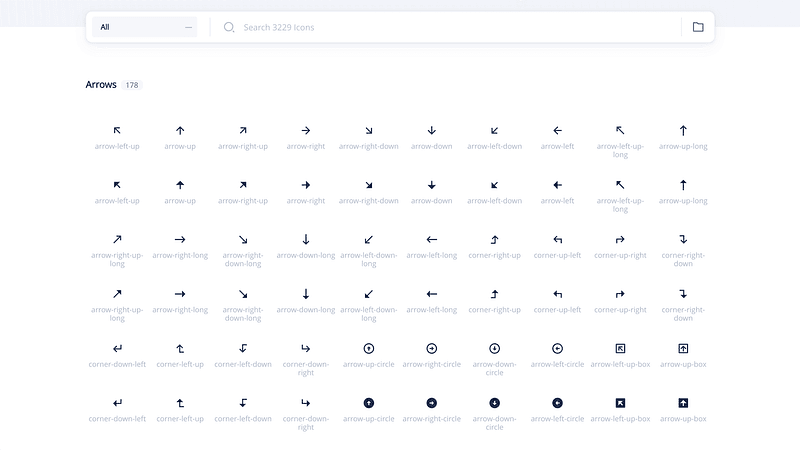
Task: Select the thin-line corner-right-up icon
Action: (x=494, y=239)
